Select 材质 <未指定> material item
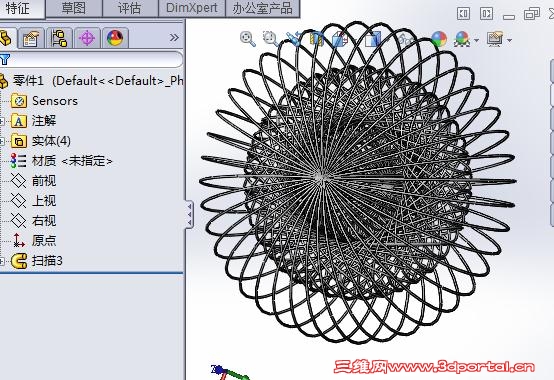 72,161
